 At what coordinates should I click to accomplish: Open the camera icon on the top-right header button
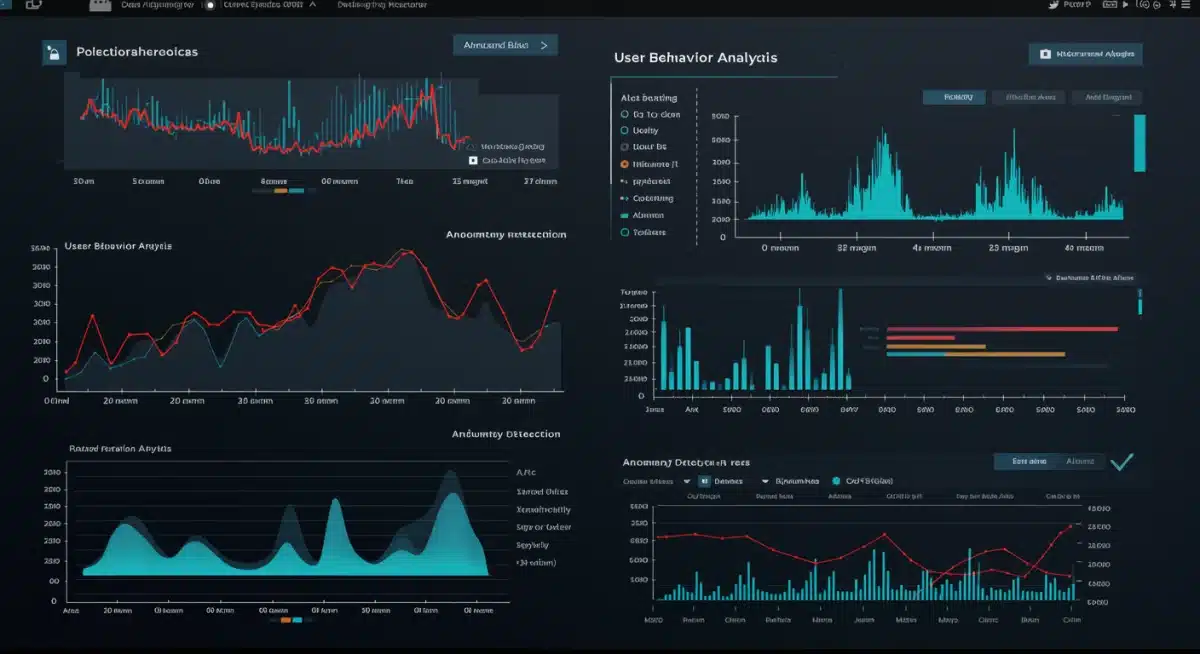pos(1046,53)
